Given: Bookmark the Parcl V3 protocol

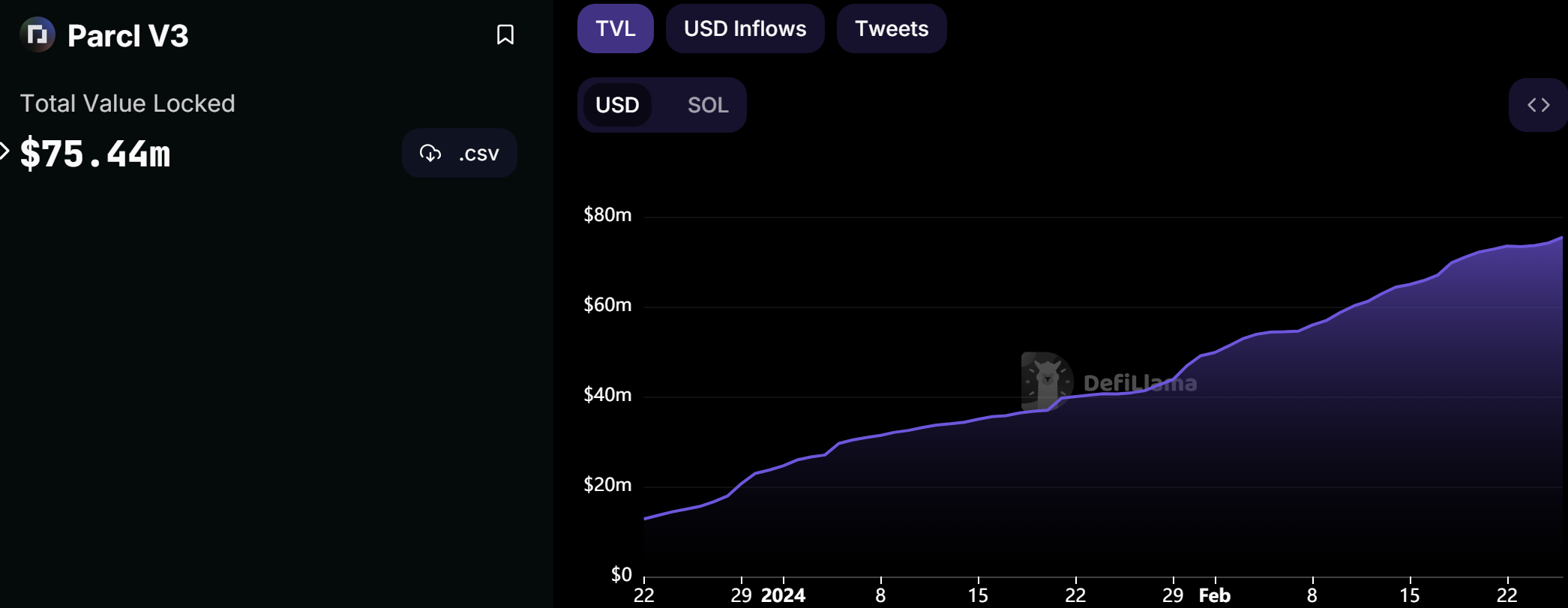Looking at the screenshot, I should (x=505, y=34).
